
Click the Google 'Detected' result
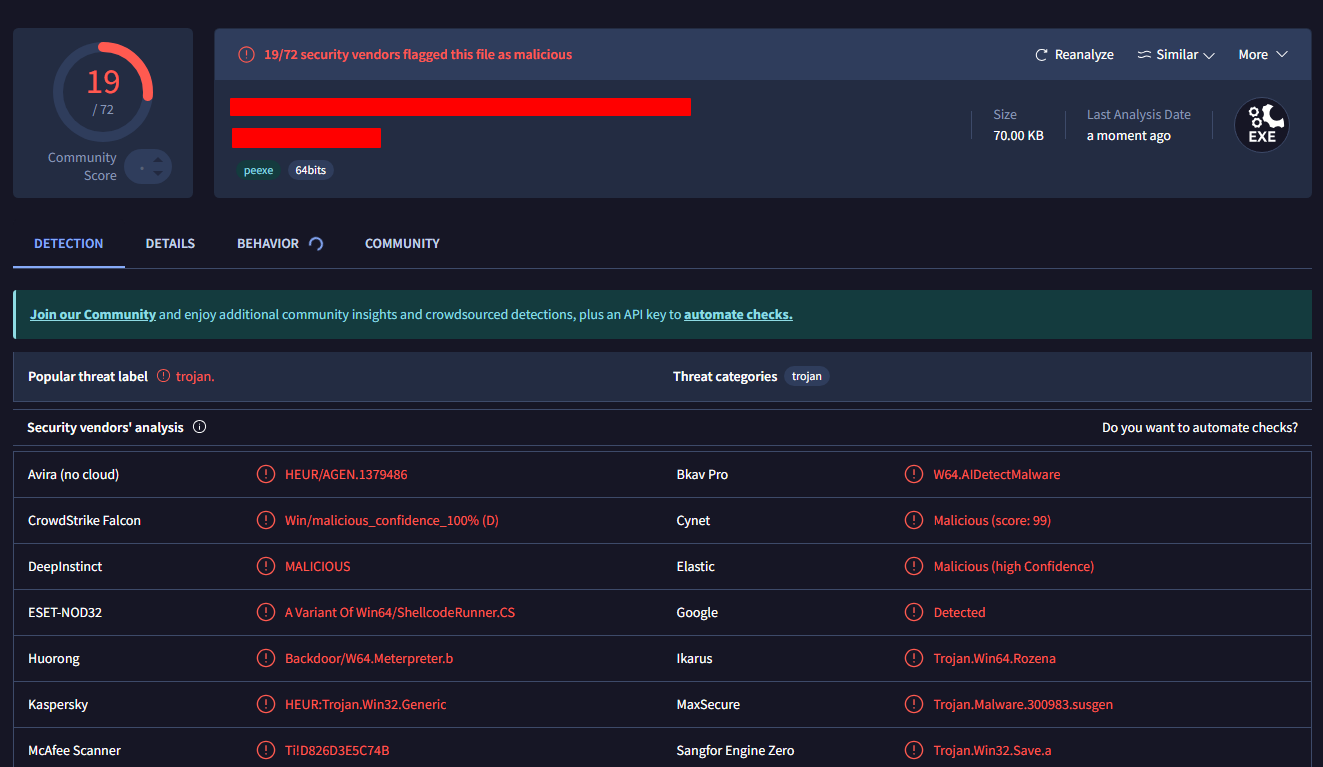pos(960,612)
